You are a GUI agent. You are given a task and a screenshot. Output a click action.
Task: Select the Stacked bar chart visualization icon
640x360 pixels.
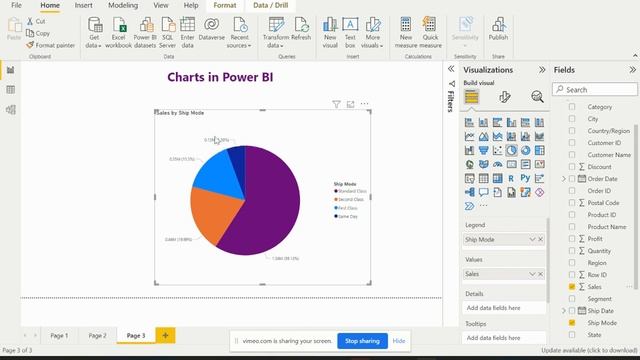469,122
